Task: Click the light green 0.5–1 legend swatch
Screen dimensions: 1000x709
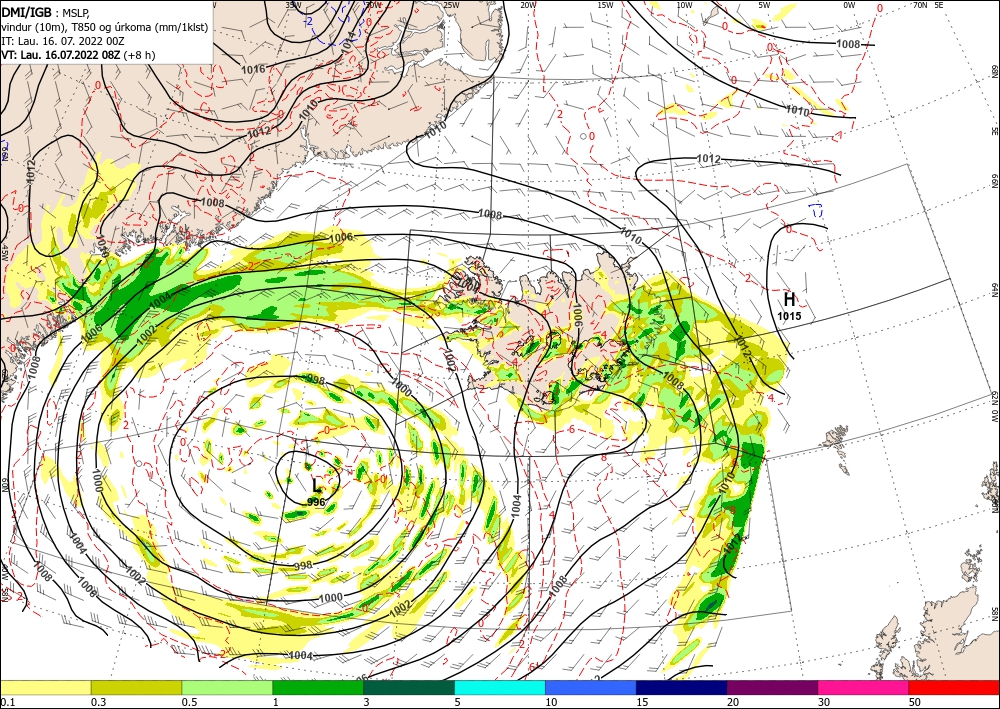Action: pos(227,687)
